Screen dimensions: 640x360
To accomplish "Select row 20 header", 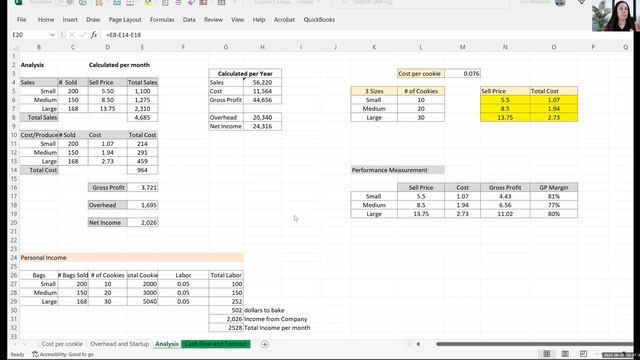I will 13,223.
